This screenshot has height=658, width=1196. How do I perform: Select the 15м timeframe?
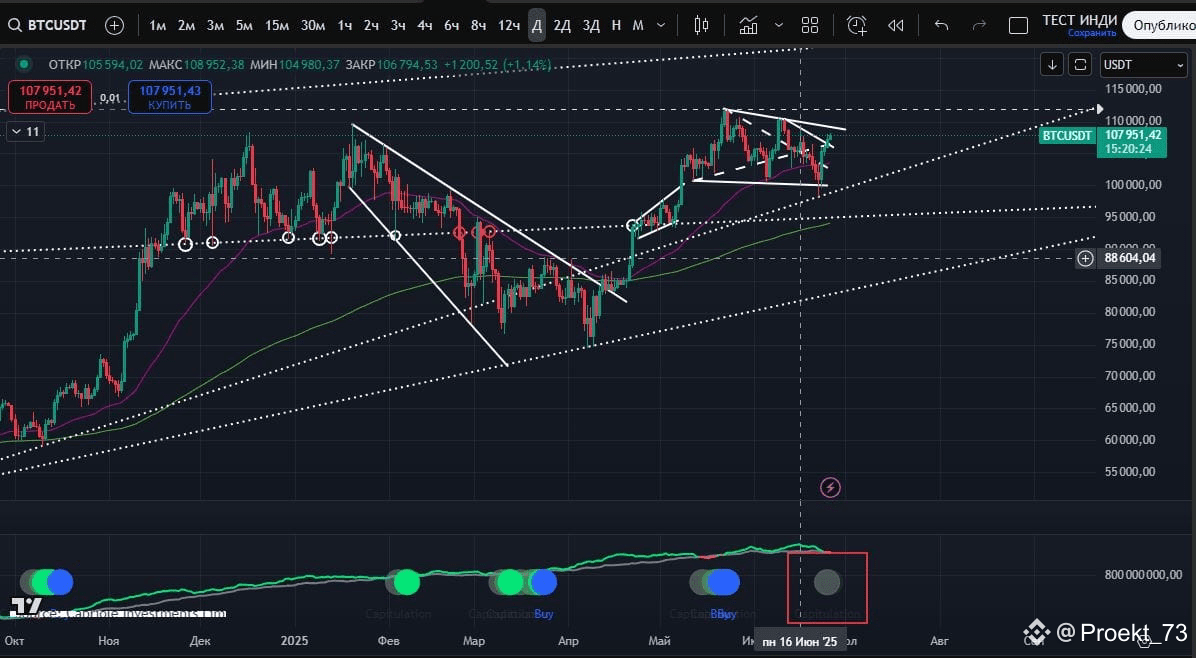click(277, 26)
